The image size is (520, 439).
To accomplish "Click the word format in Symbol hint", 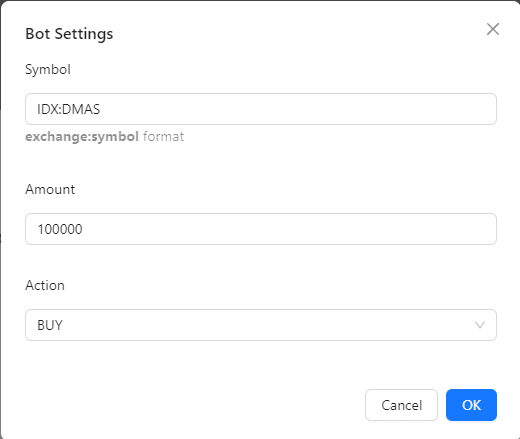I will 163,137.
